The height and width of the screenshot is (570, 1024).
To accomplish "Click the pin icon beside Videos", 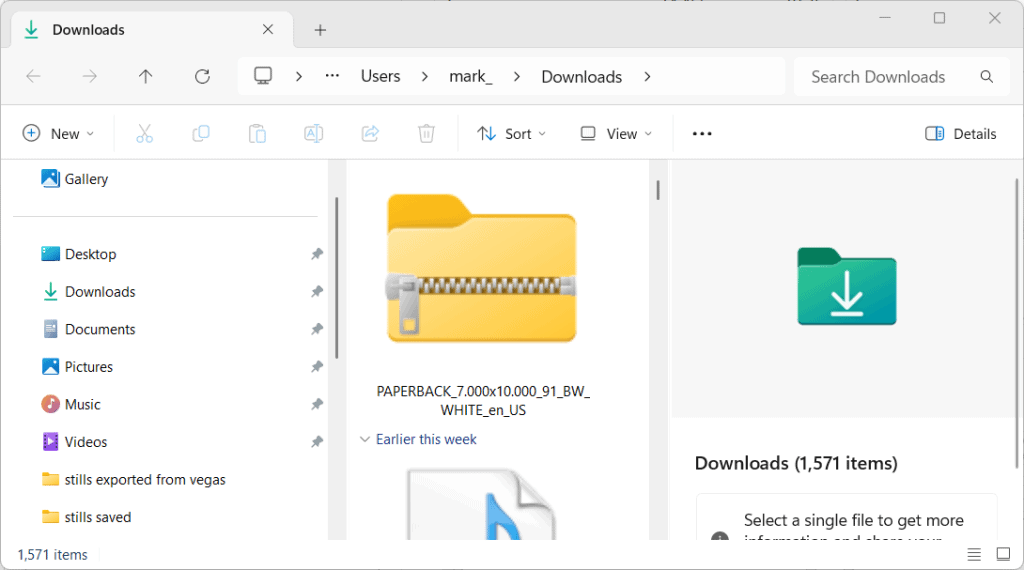I will (x=317, y=442).
